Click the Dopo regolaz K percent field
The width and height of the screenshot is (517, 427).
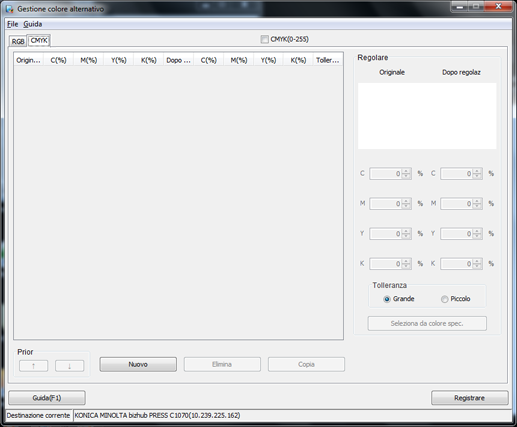click(x=457, y=264)
